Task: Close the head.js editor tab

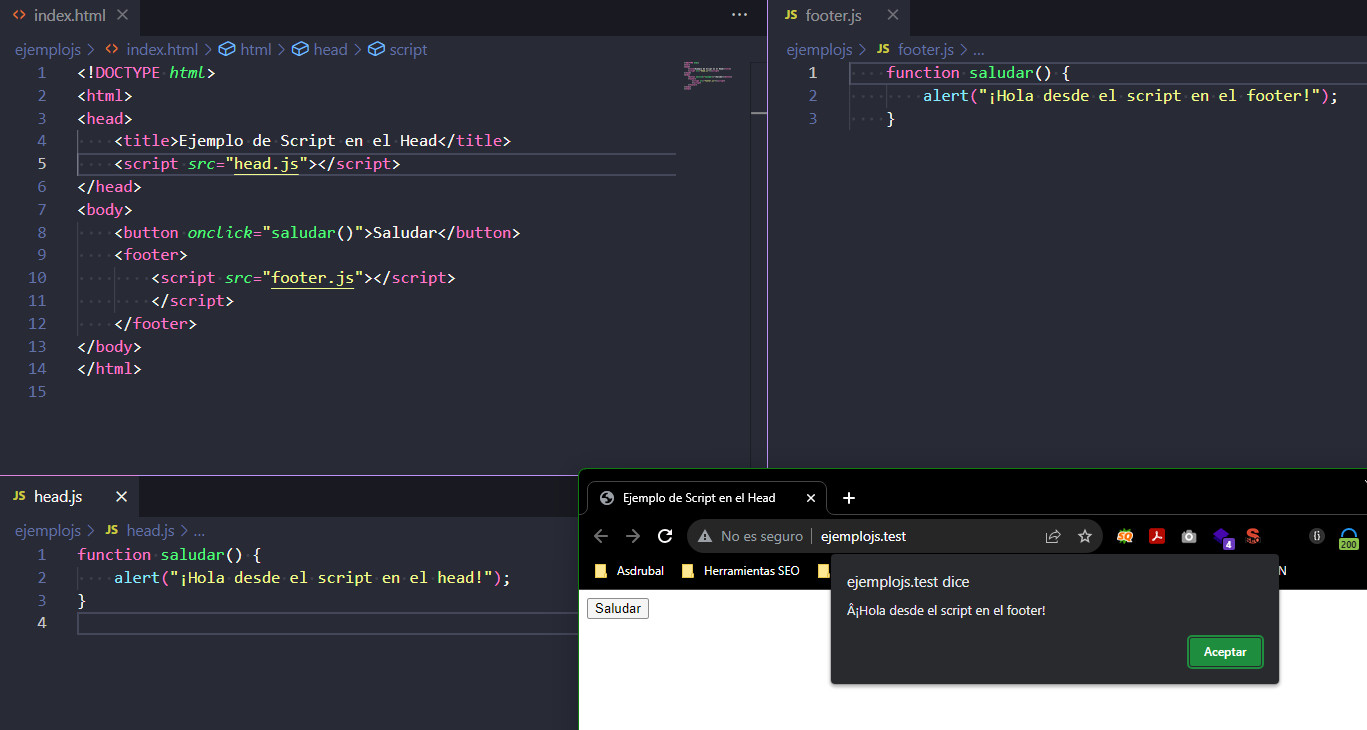Action: [121, 497]
